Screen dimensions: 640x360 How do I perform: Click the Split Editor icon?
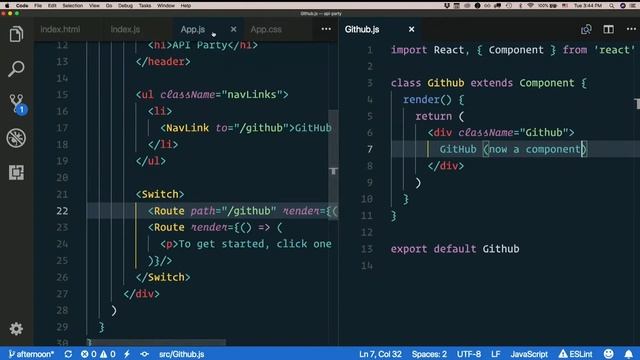click(x=609, y=29)
